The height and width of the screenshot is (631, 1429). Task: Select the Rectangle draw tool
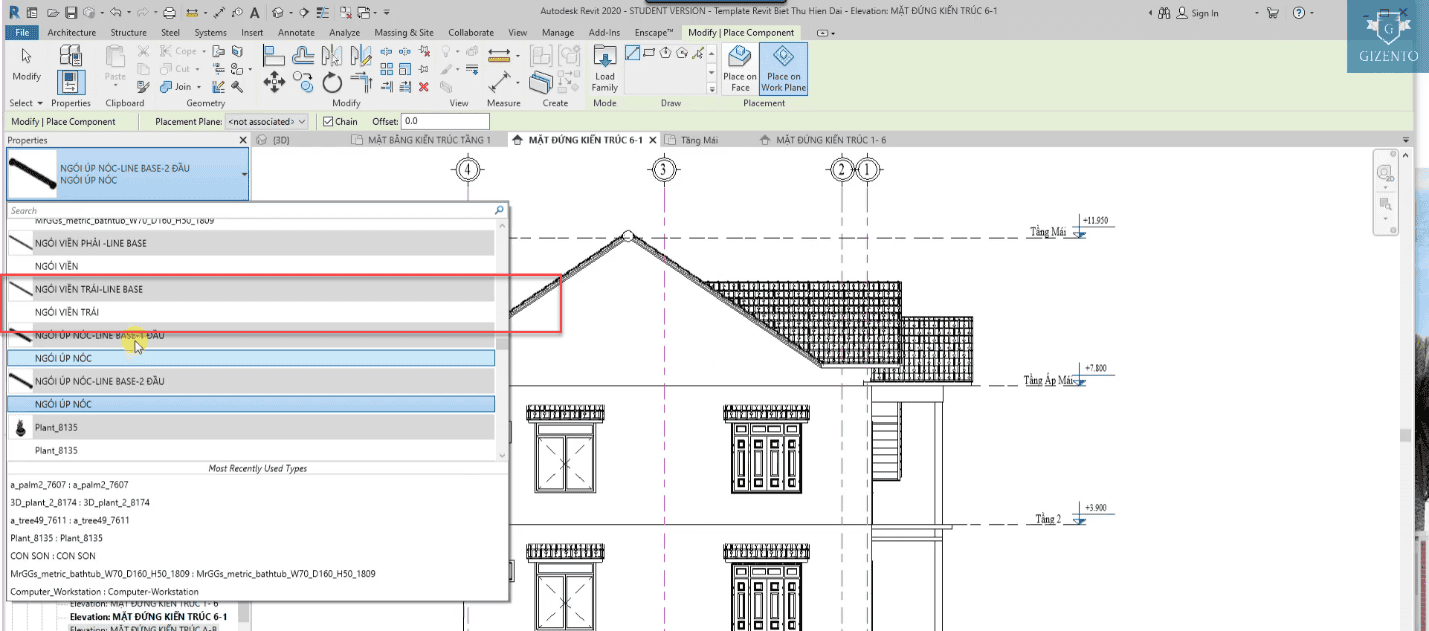click(650, 52)
